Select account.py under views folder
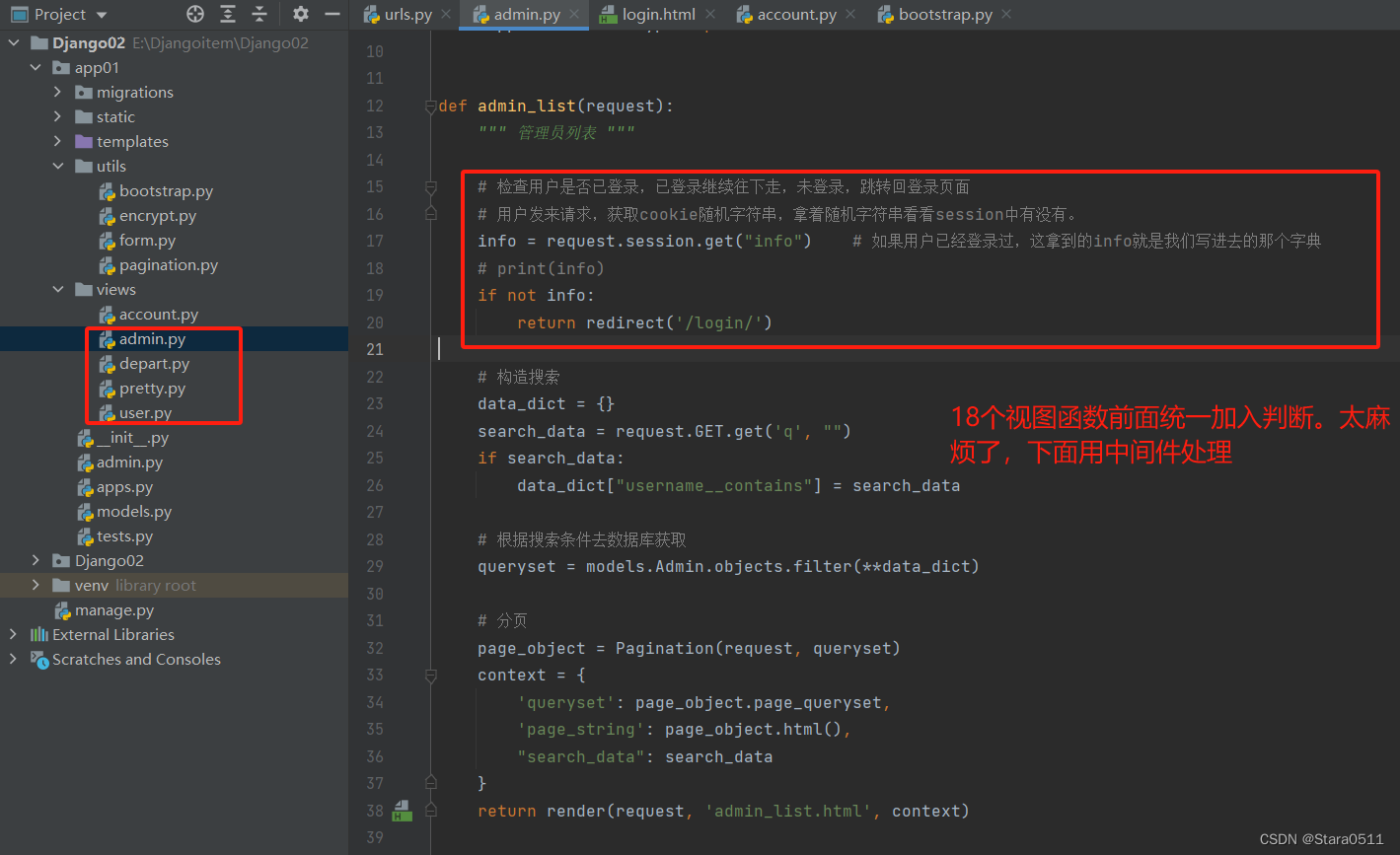The height and width of the screenshot is (855, 1400). click(159, 315)
